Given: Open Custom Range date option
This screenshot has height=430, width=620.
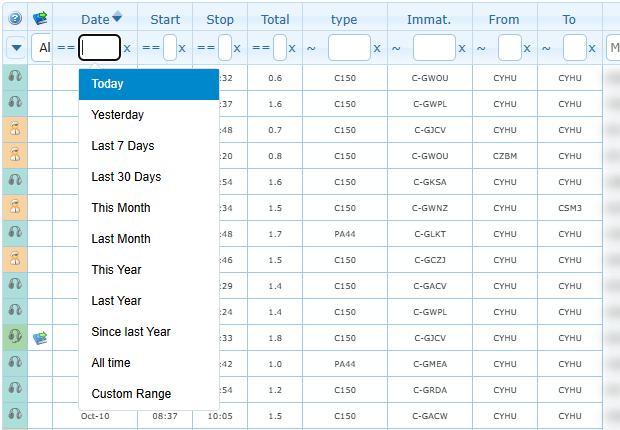Looking at the screenshot, I should 149,394.
